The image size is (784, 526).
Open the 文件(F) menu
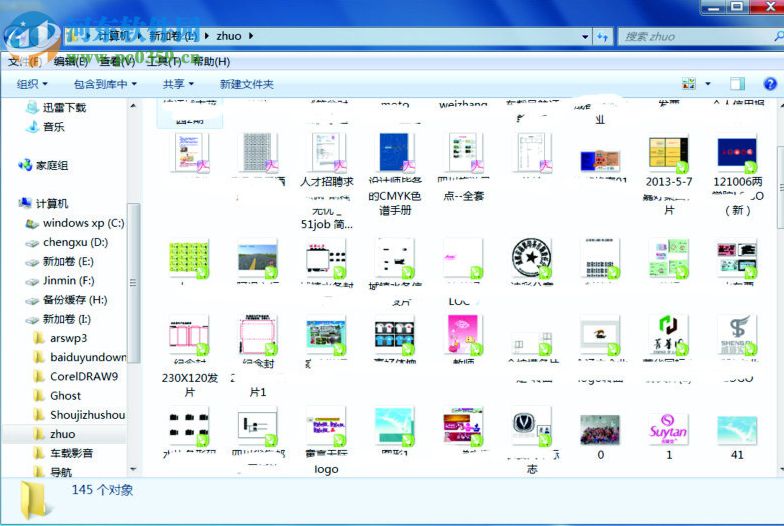(x=24, y=62)
